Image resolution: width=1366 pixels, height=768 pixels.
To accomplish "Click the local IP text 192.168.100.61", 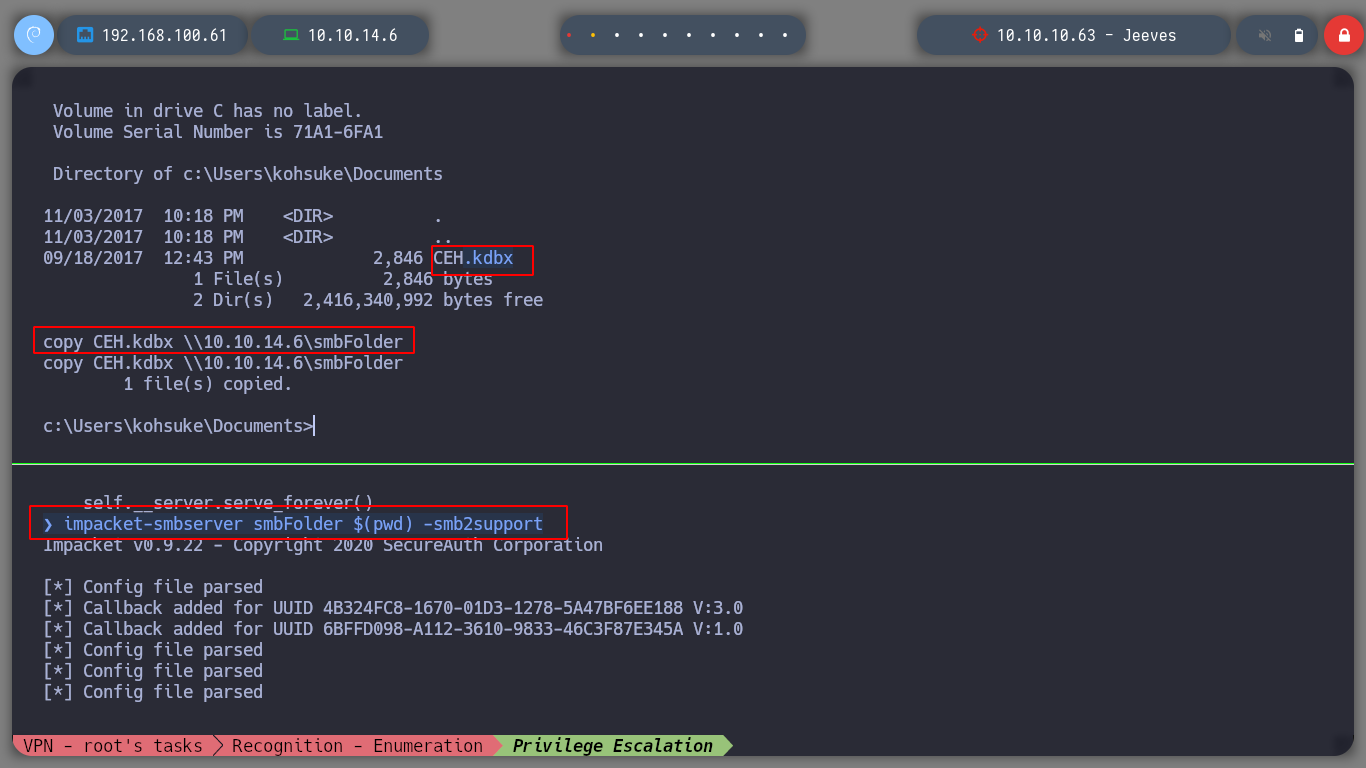I will pos(165,35).
